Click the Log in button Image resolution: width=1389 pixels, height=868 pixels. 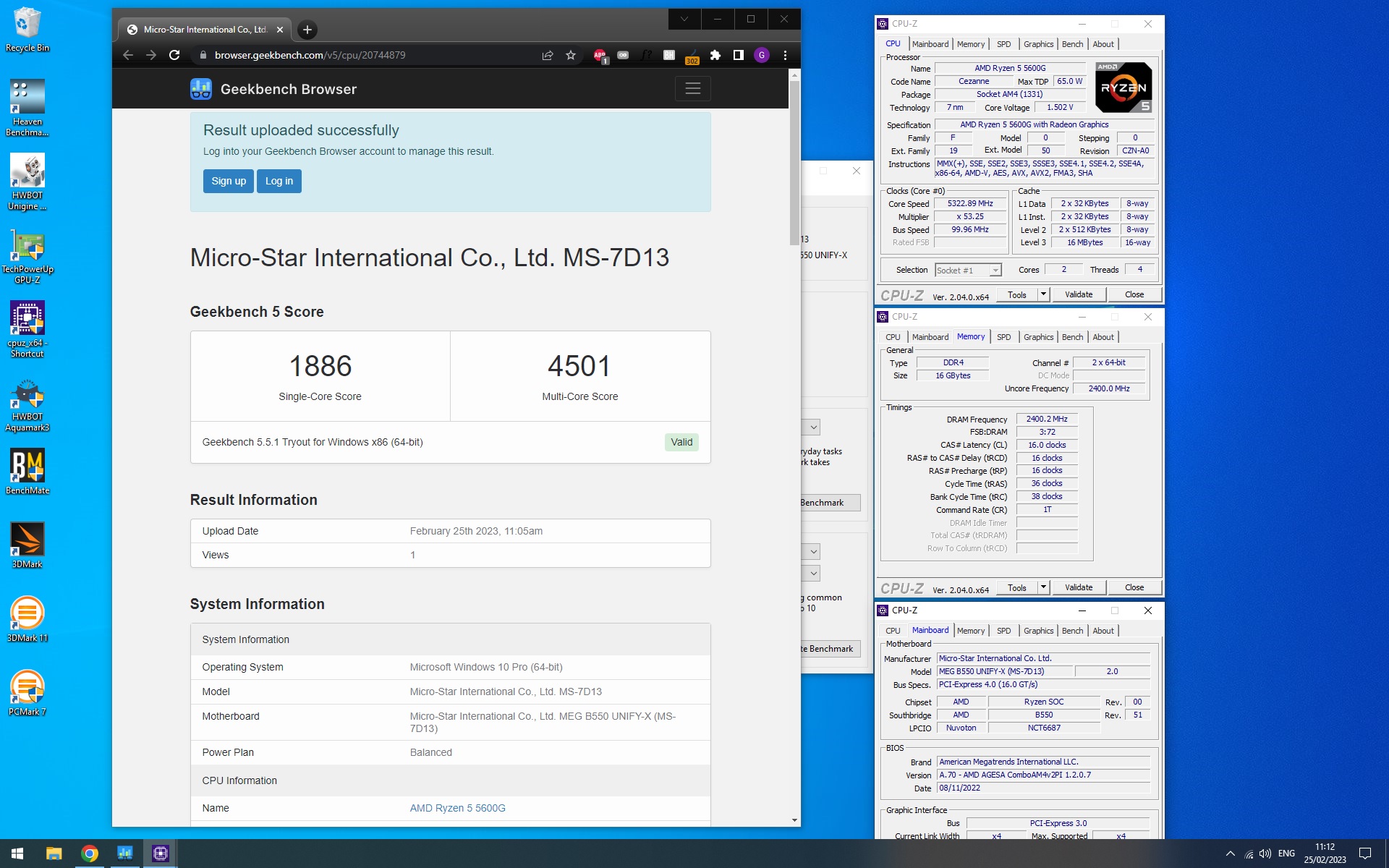point(279,181)
